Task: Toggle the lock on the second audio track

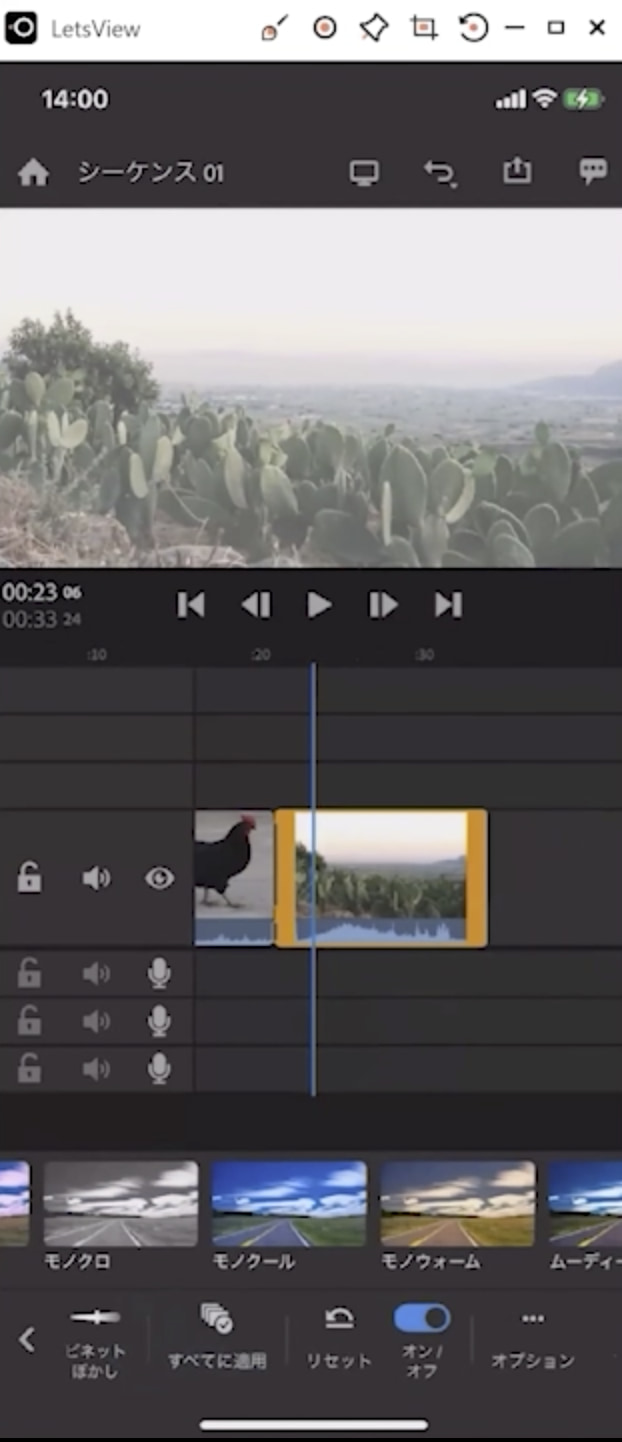Action: pos(30,1020)
